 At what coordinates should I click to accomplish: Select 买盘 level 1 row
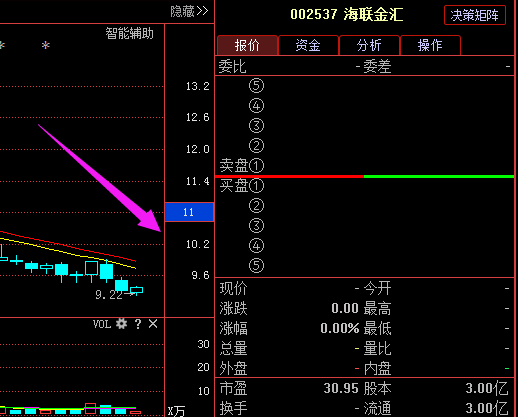point(365,186)
